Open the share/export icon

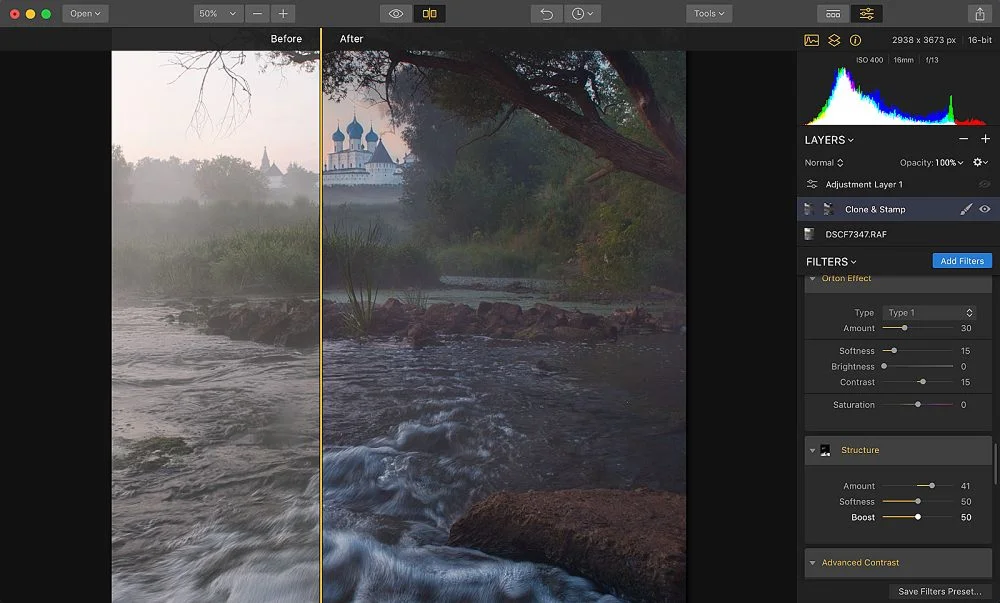click(979, 13)
